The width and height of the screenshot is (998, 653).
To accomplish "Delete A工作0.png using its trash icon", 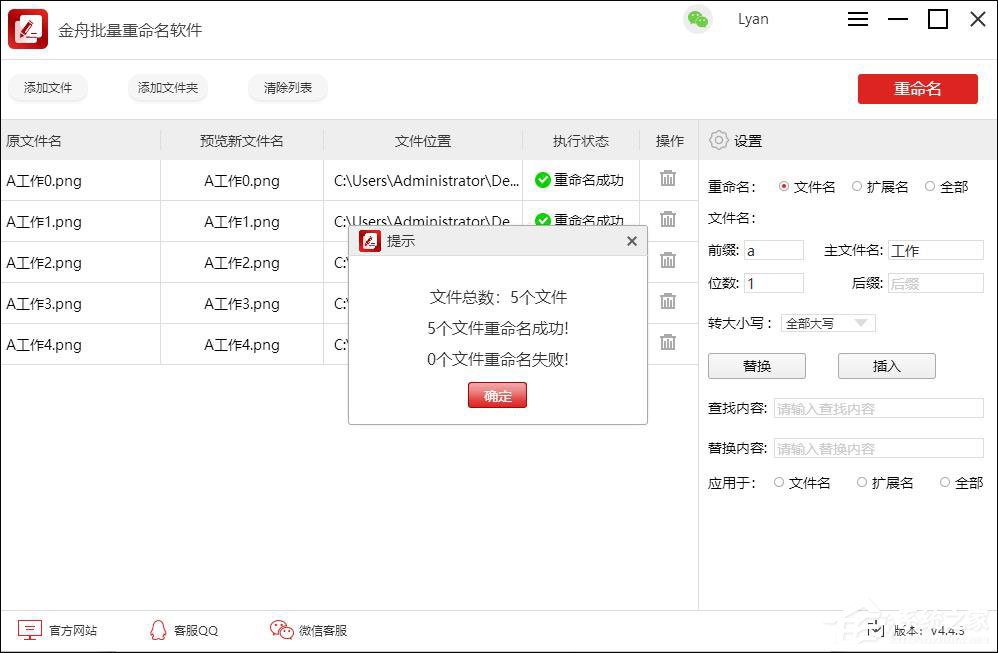I will coord(669,180).
